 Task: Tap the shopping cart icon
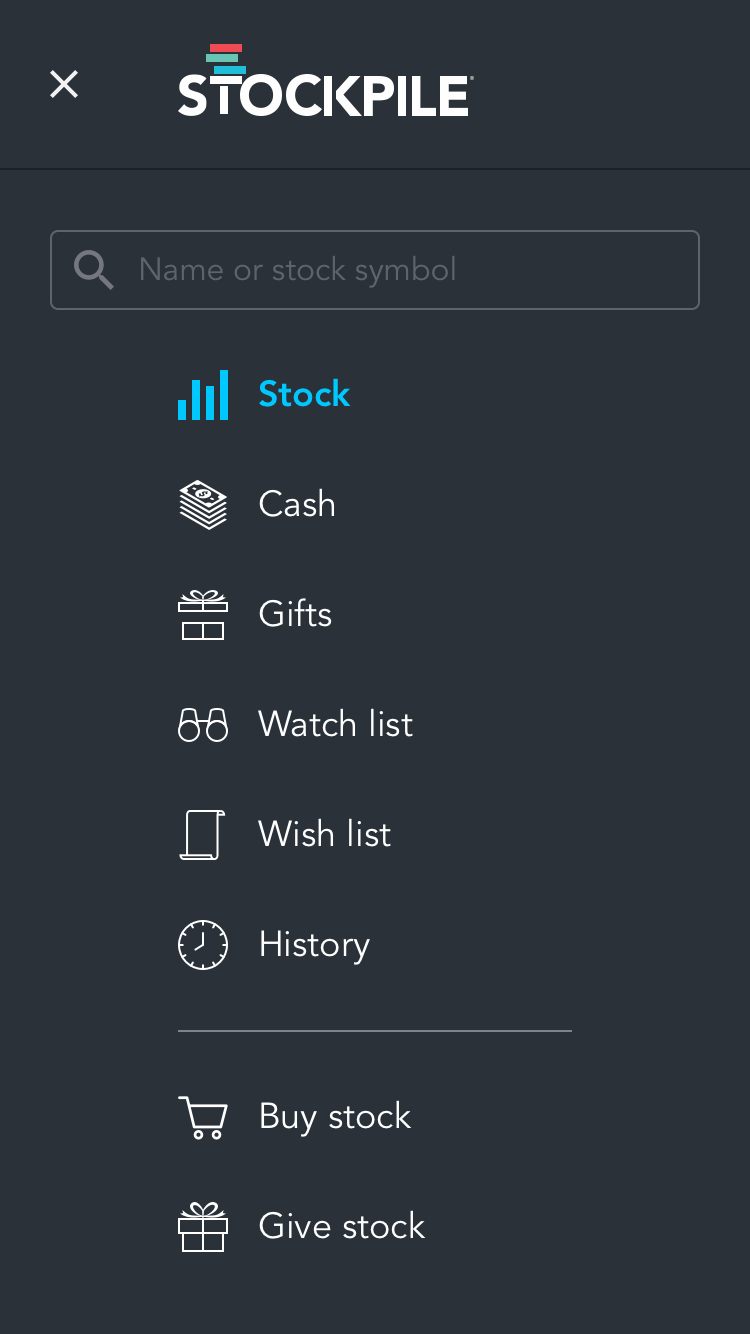pyautogui.click(x=203, y=1117)
